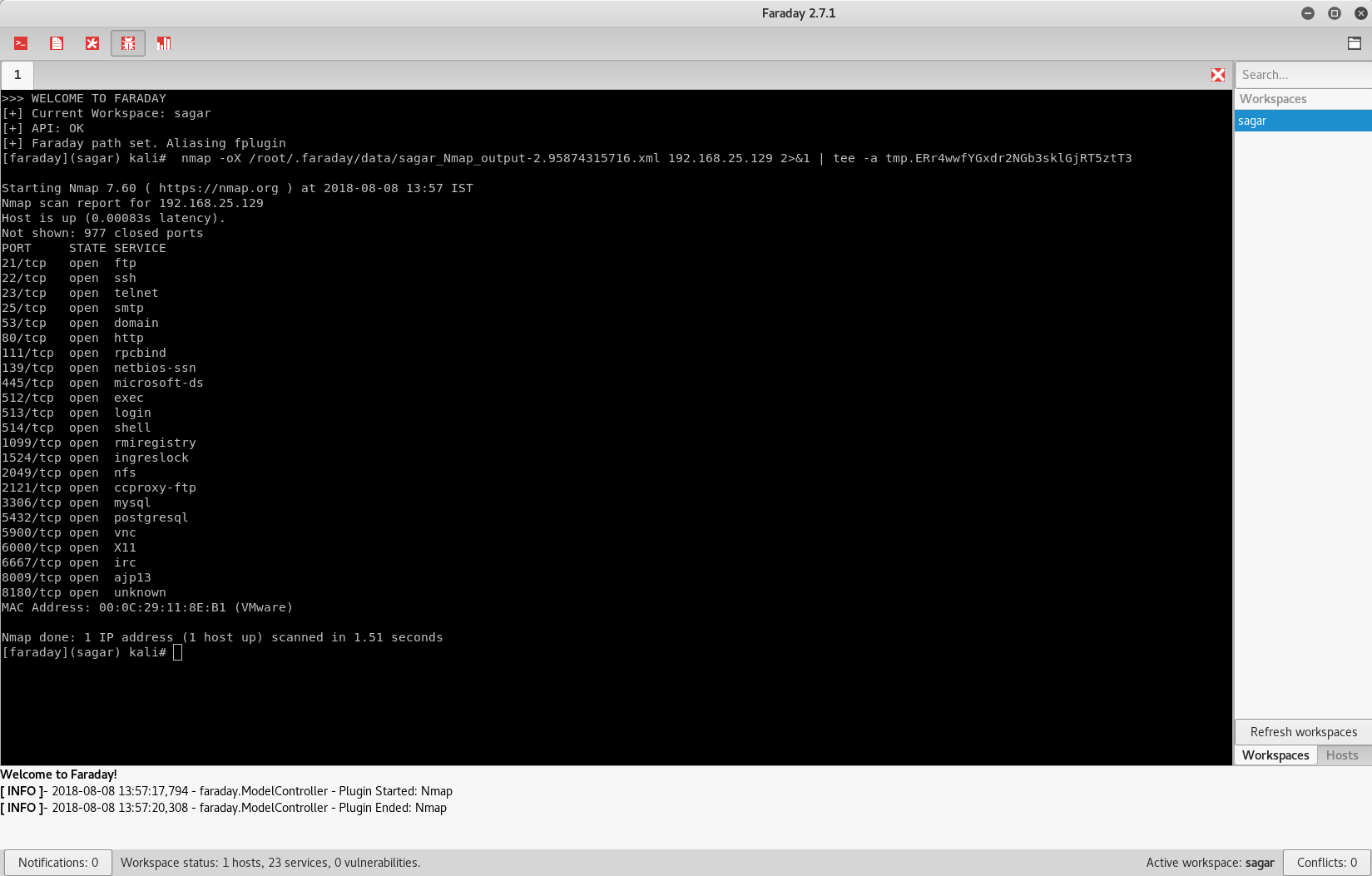Open preferences via the wrench tools icon

click(x=92, y=43)
